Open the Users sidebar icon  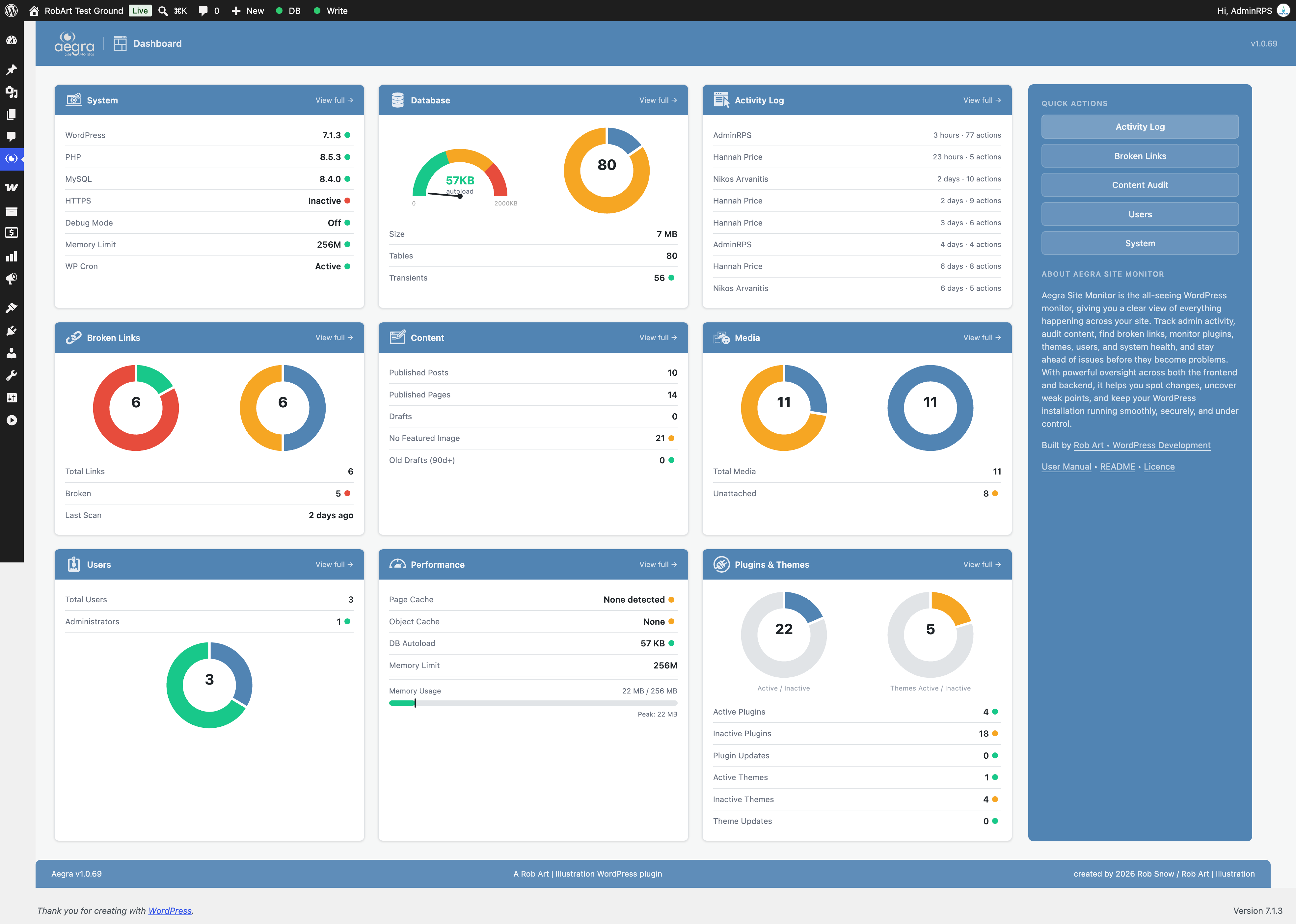(12, 353)
